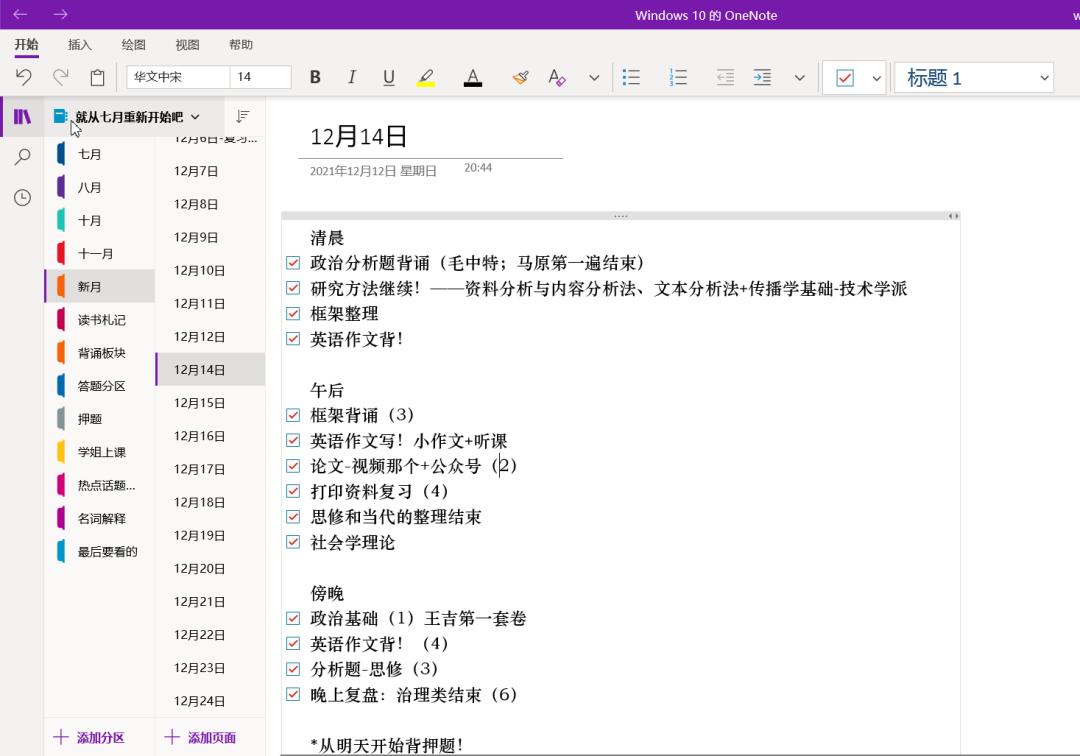Switch to the 插入 ribbon tab
Screen dimensions: 1080x756
click(x=79, y=44)
